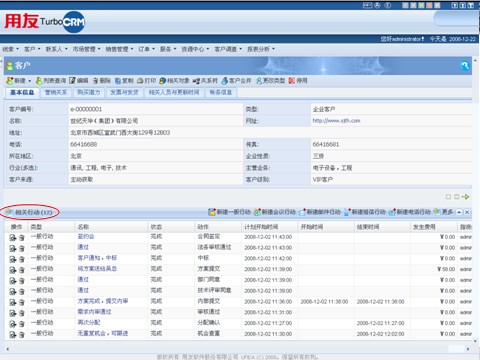Viewport: 480px width, 360px height.
Task: Click the customer number e-00000001
Action: pyautogui.click(x=86, y=109)
